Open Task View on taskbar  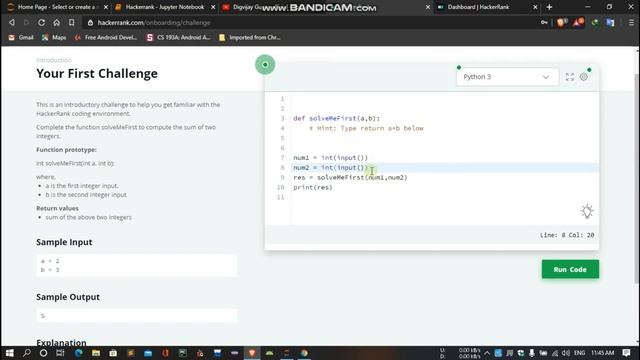pos(60,353)
